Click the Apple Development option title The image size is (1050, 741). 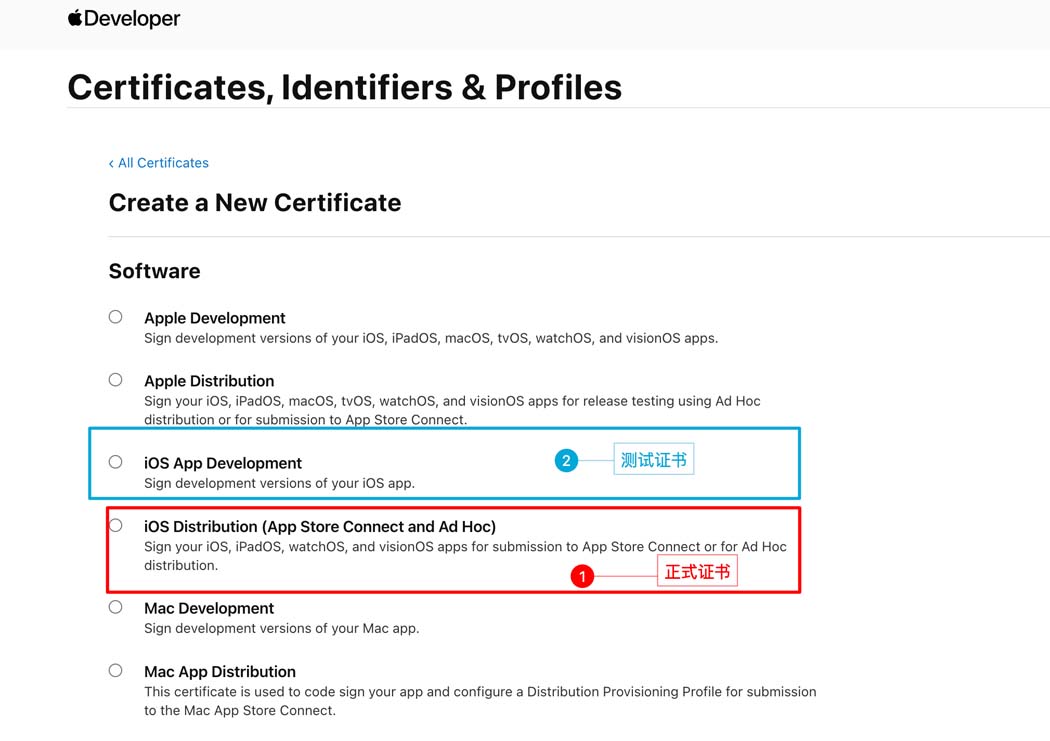coord(215,318)
